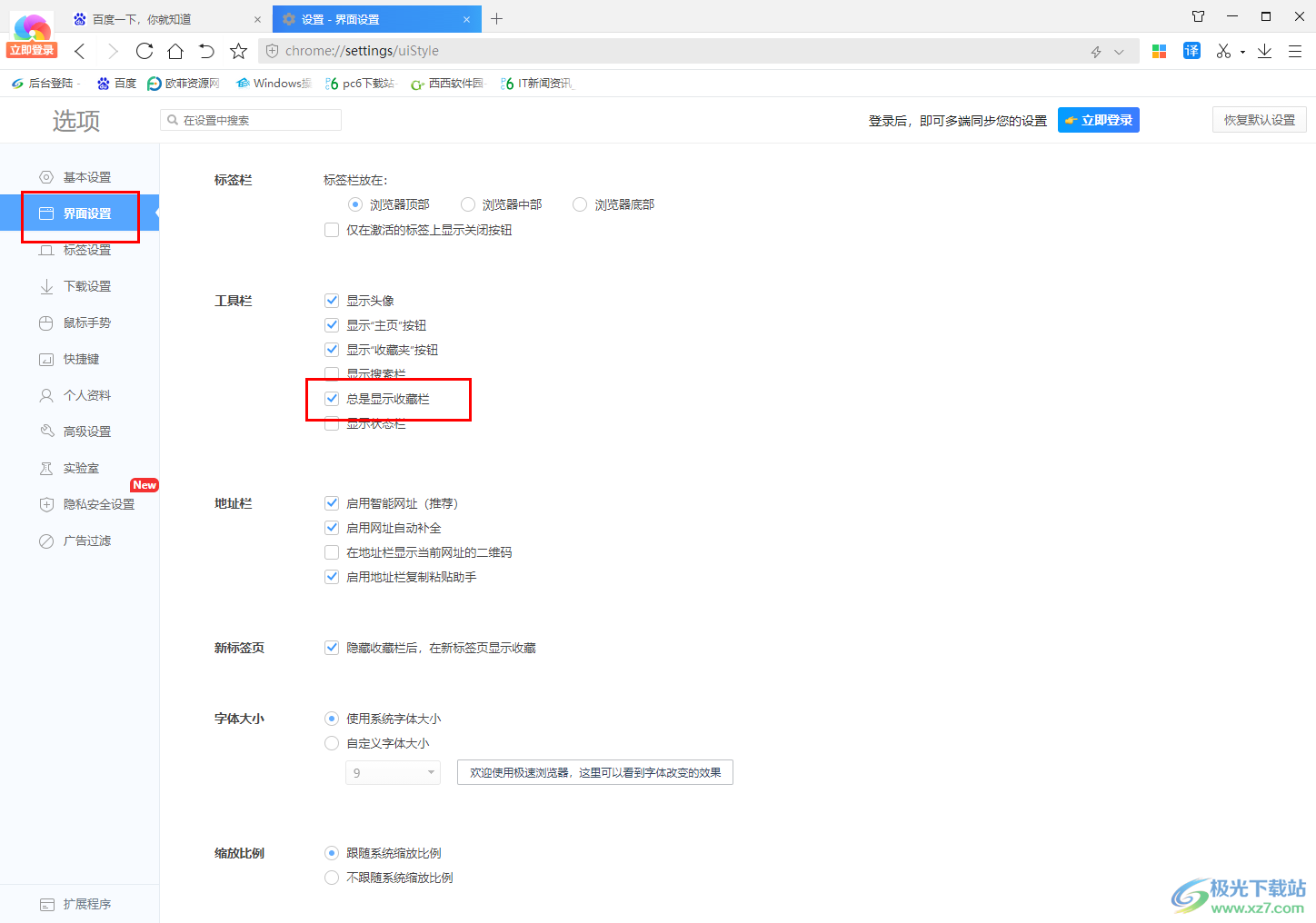Open the 后台登陆 bookmark
The width and height of the screenshot is (1316, 923).
point(44,84)
